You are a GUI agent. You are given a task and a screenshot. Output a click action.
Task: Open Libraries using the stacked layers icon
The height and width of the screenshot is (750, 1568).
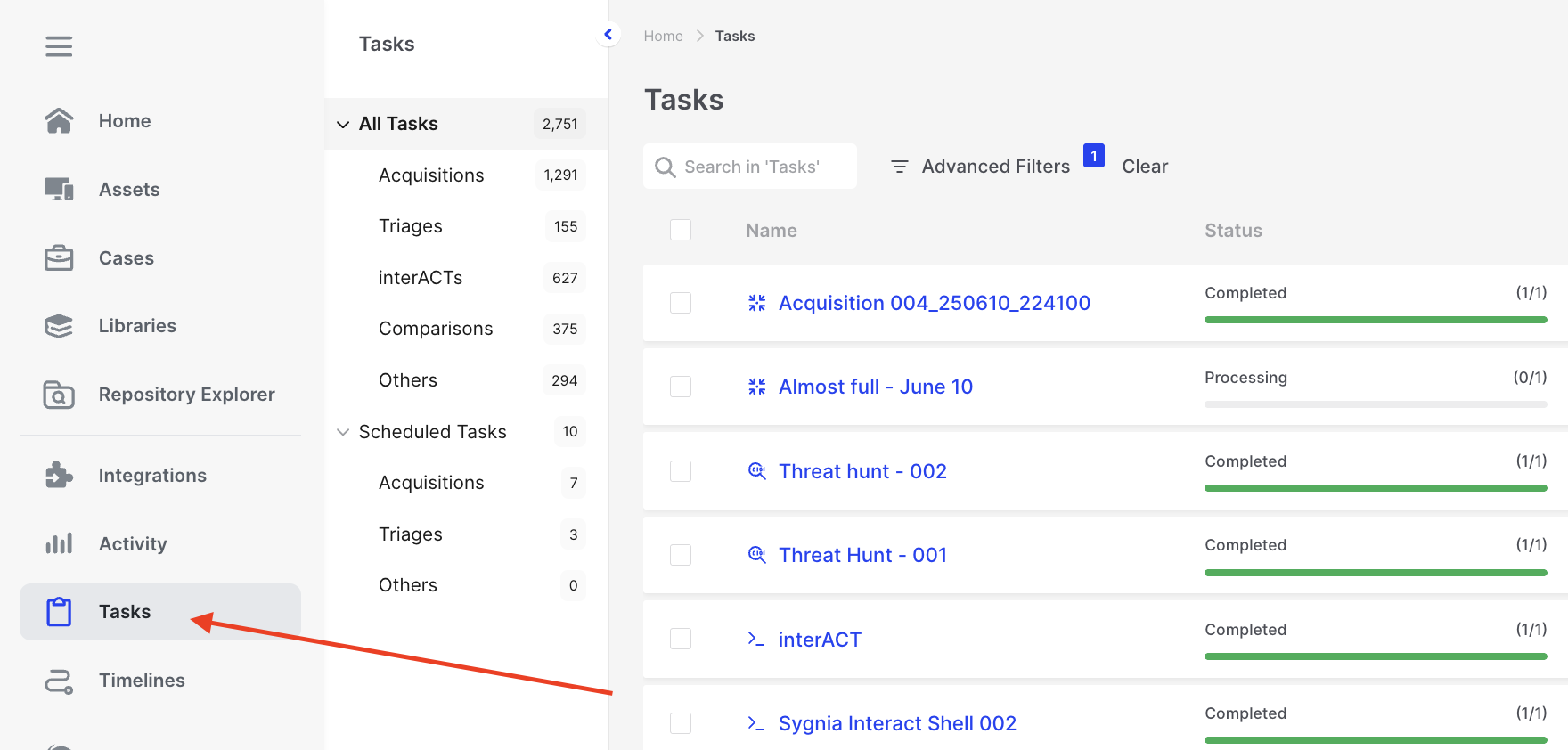click(x=59, y=326)
